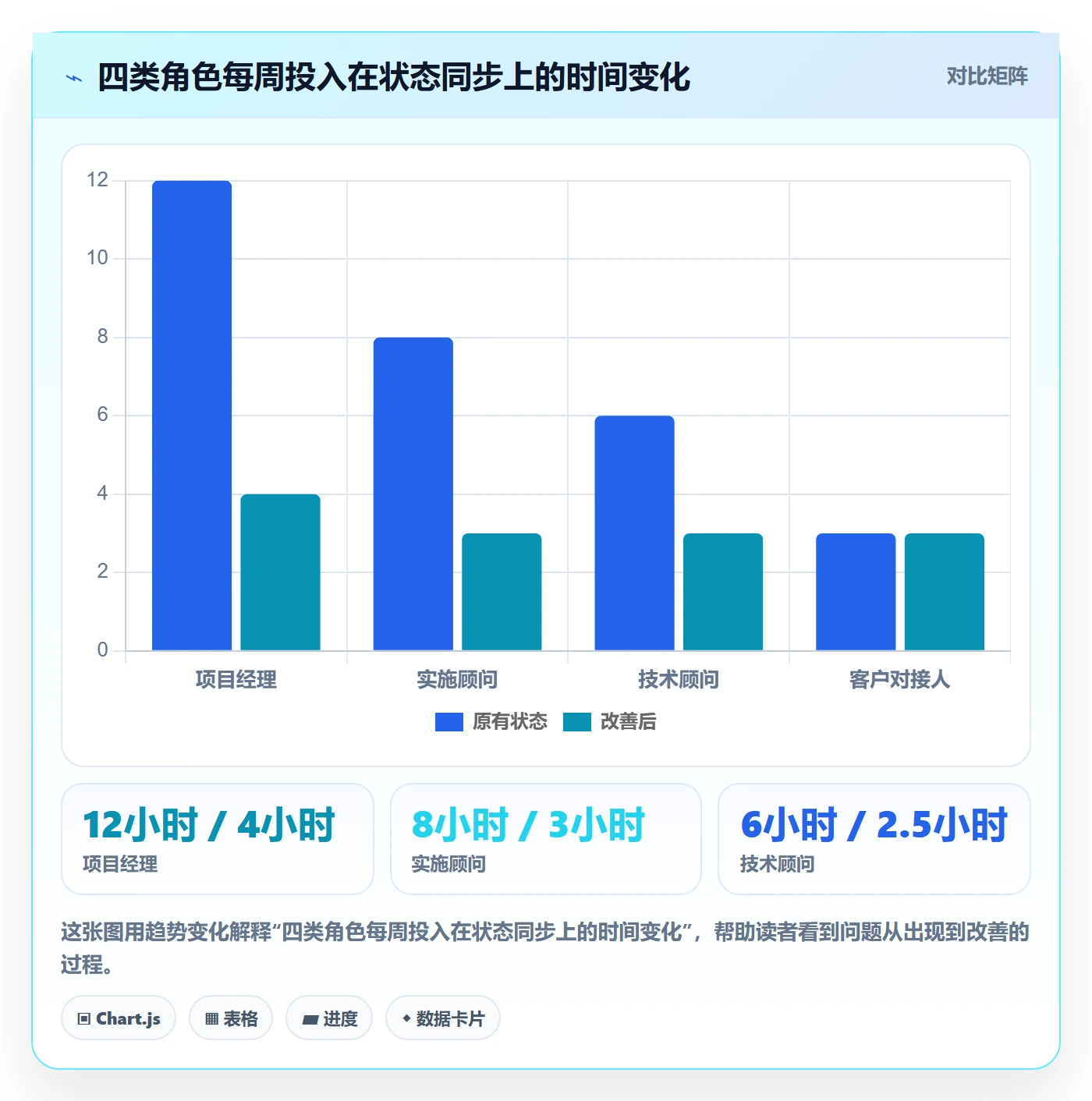Click the diamond icon in the 数据卡片 chip
Screen dimensions: 1092x1101
(x=406, y=1018)
